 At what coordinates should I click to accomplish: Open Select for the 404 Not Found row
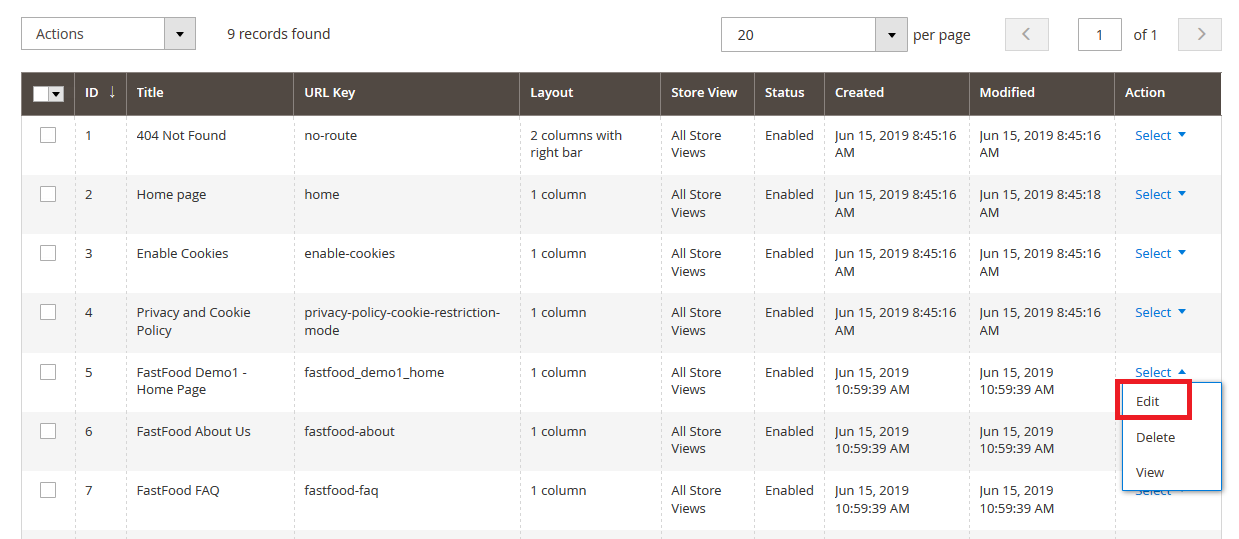pos(1160,135)
